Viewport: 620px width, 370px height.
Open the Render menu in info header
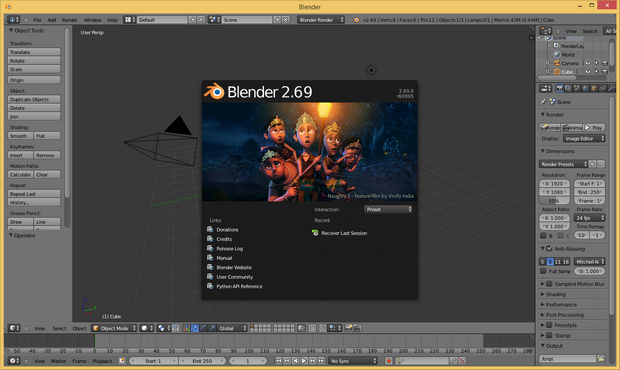[70, 20]
